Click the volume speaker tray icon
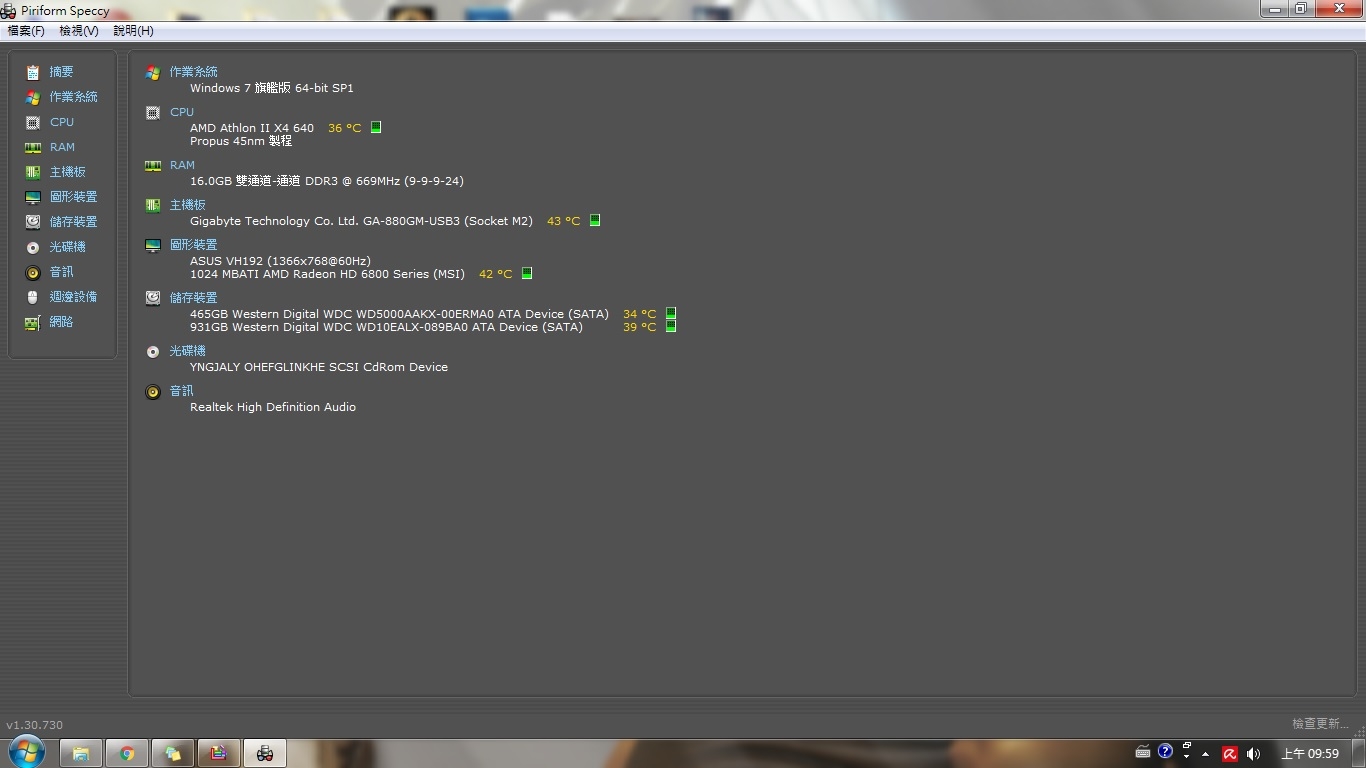The height and width of the screenshot is (768, 1366). click(x=1254, y=754)
